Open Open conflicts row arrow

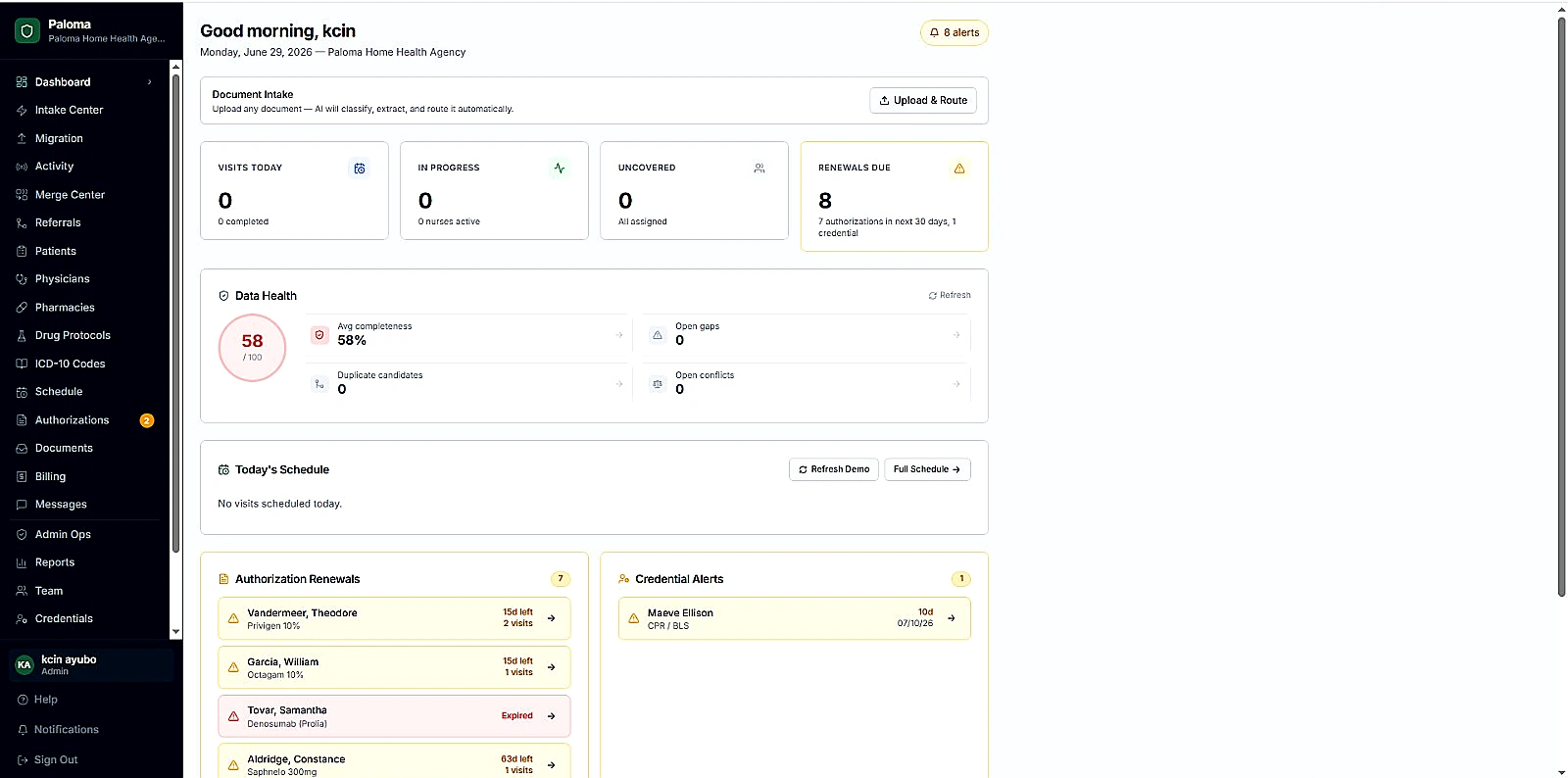[x=956, y=384]
